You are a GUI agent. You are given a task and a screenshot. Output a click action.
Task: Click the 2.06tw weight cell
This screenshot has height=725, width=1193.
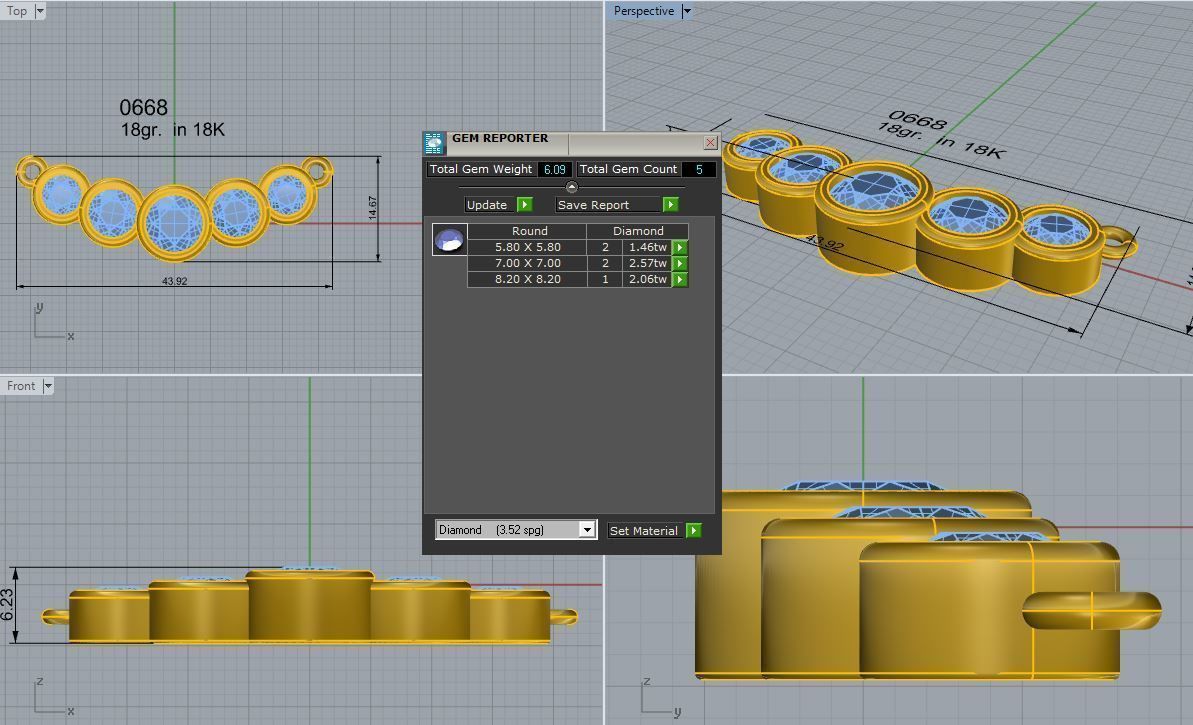(x=647, y=279)
